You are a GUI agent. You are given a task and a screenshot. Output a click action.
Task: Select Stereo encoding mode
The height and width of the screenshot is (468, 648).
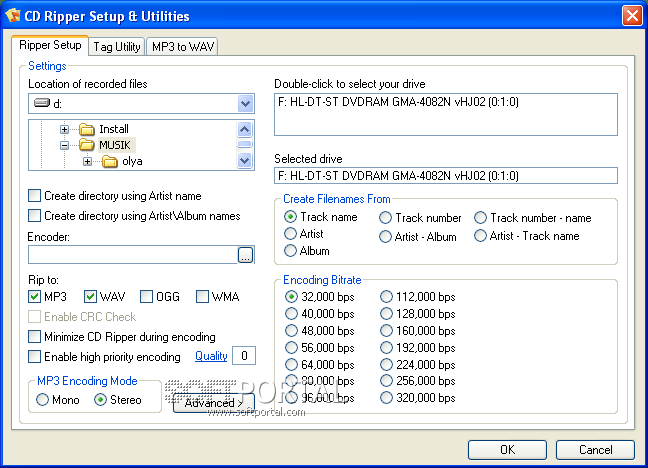point(100,400)
